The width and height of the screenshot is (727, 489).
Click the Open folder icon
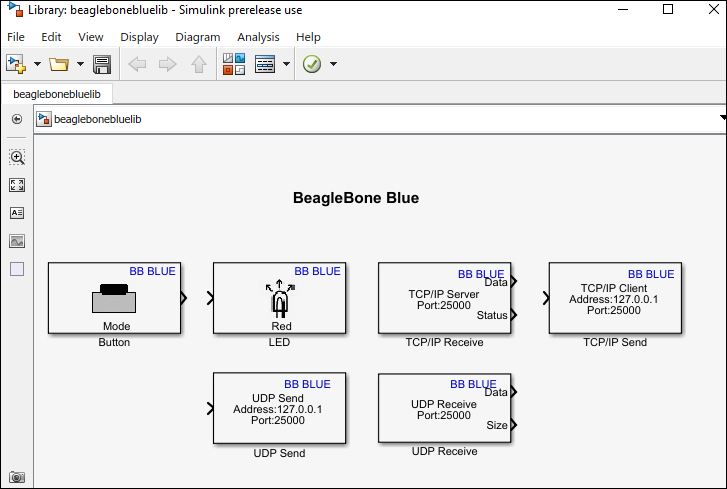(59, 64)
